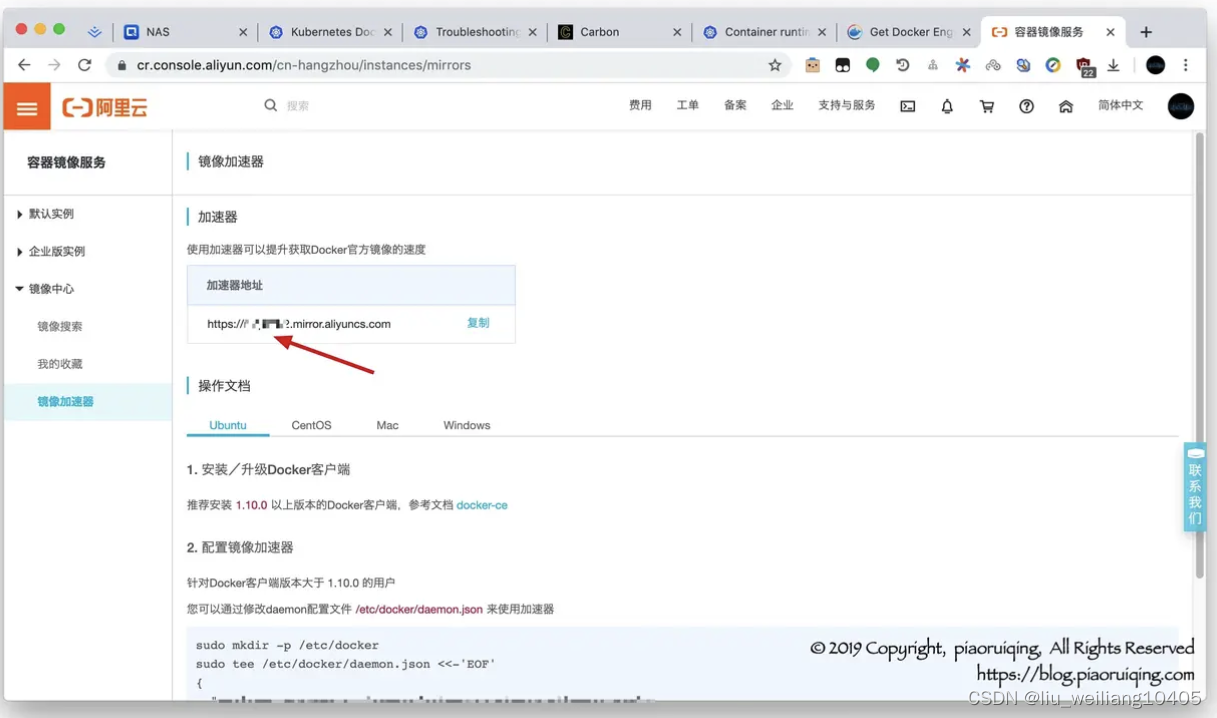Viewport: 1217px width, 718px height.
Task: Open the Chrome three-dot menu
Action: pos(1186,65)
